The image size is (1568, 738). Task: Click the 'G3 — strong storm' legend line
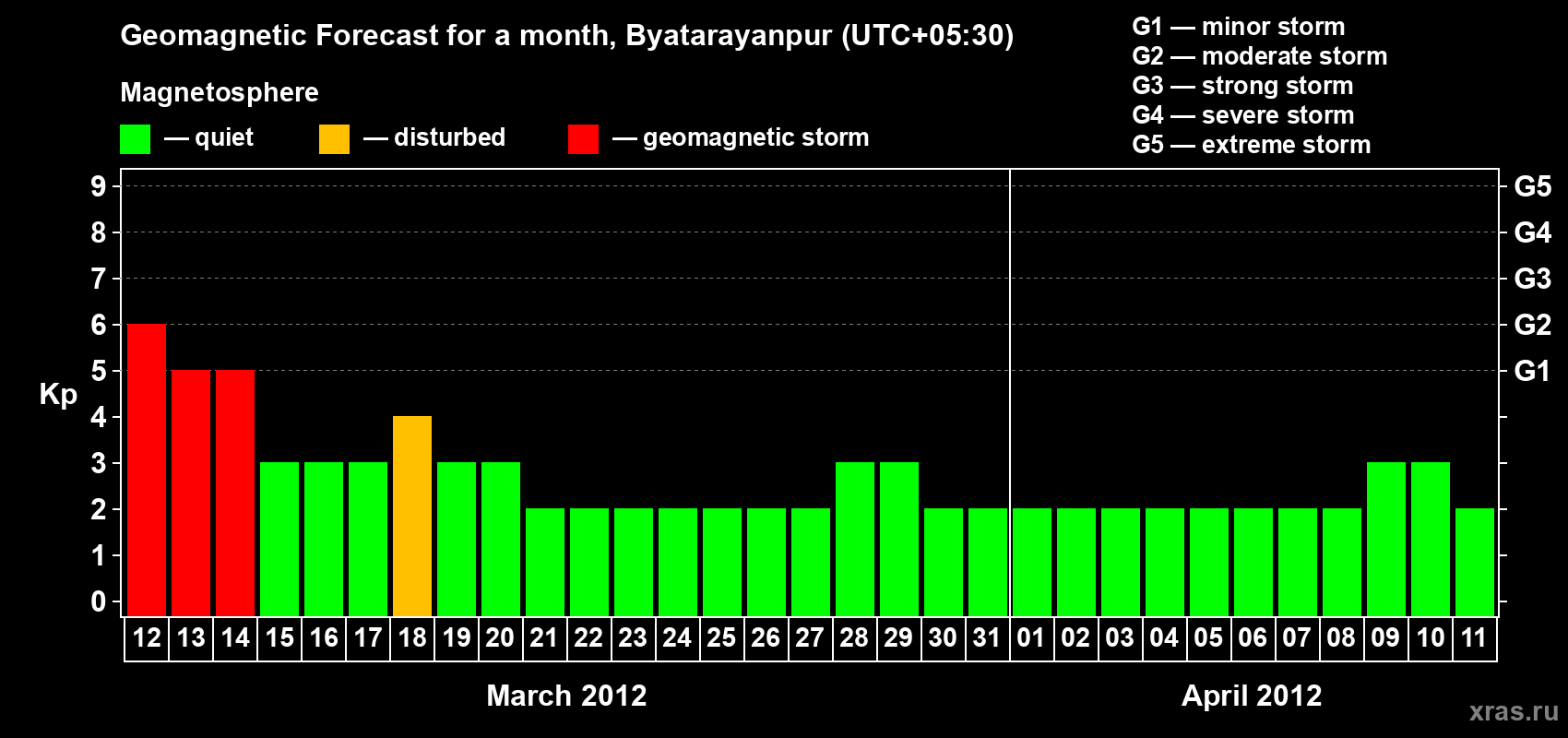click(x=1242, y=86)
